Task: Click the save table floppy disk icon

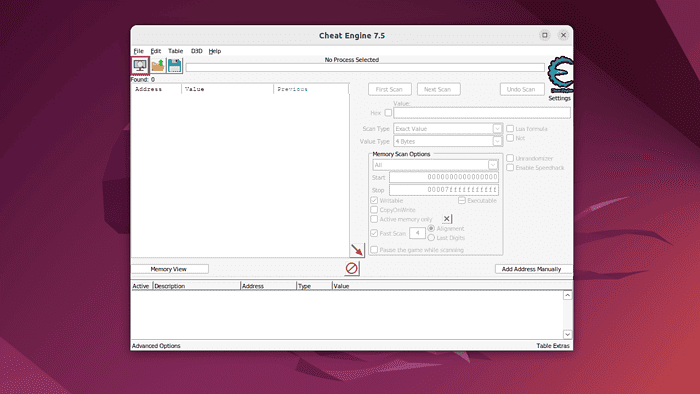Action: [x=175, y=66]
